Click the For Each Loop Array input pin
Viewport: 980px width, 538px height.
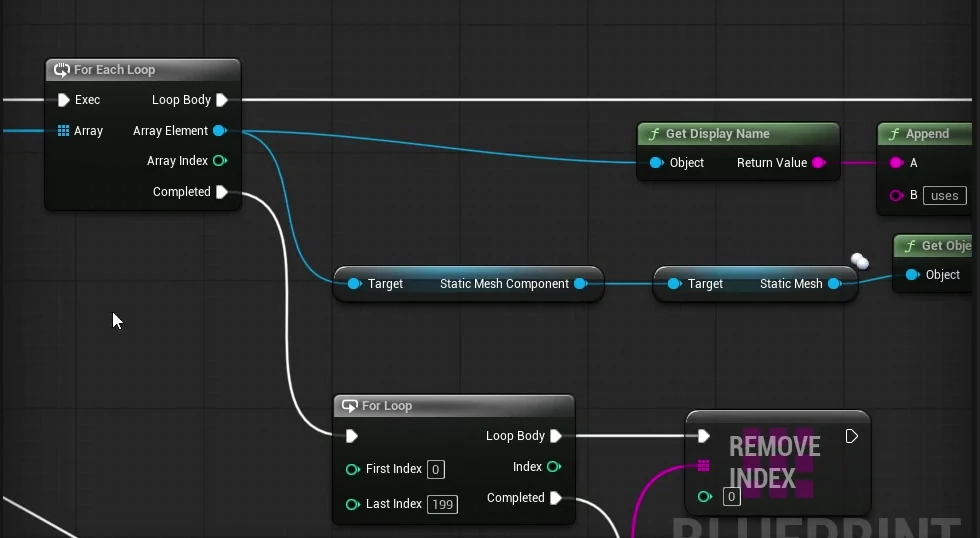[63, 131]
